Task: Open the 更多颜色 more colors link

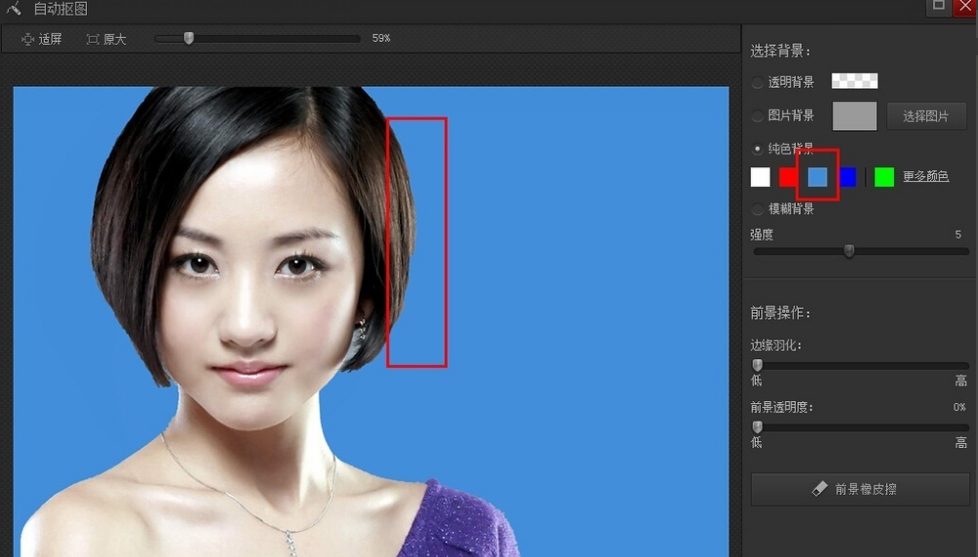Action: pos(925,177)
